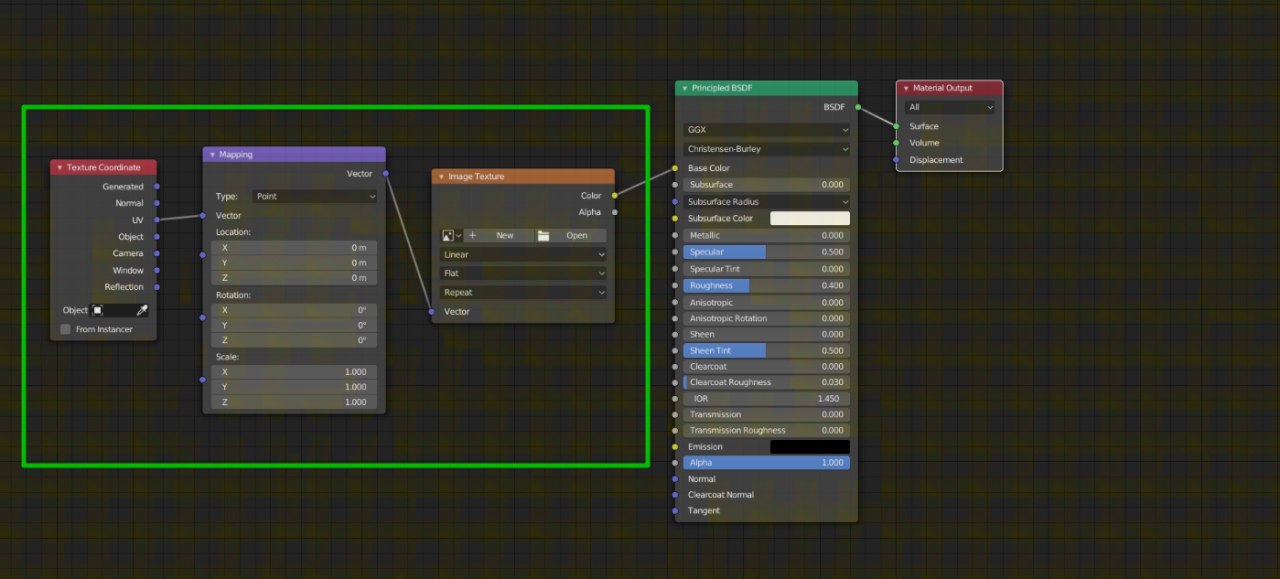Click the Transmission Roughness slider
1280x579 pixels.
click(767, 430)
